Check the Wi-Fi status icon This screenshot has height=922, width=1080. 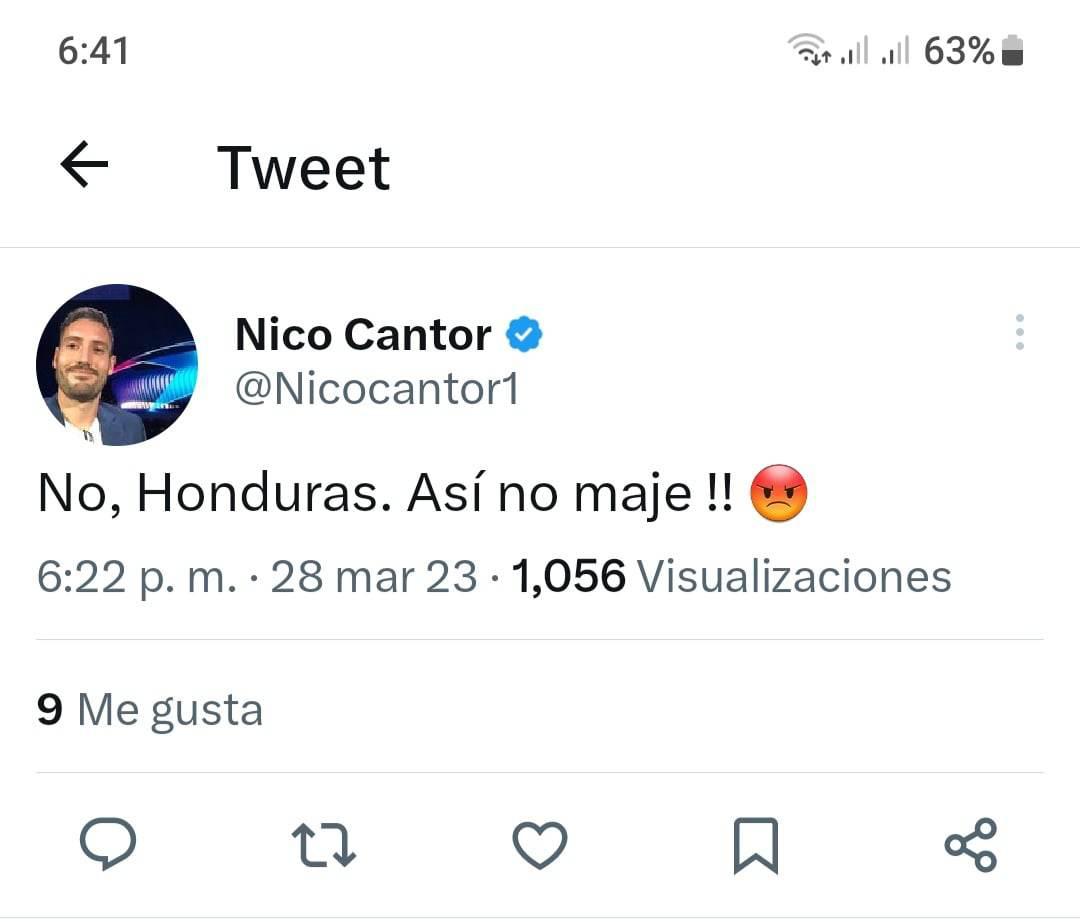[x=804, y=48]
